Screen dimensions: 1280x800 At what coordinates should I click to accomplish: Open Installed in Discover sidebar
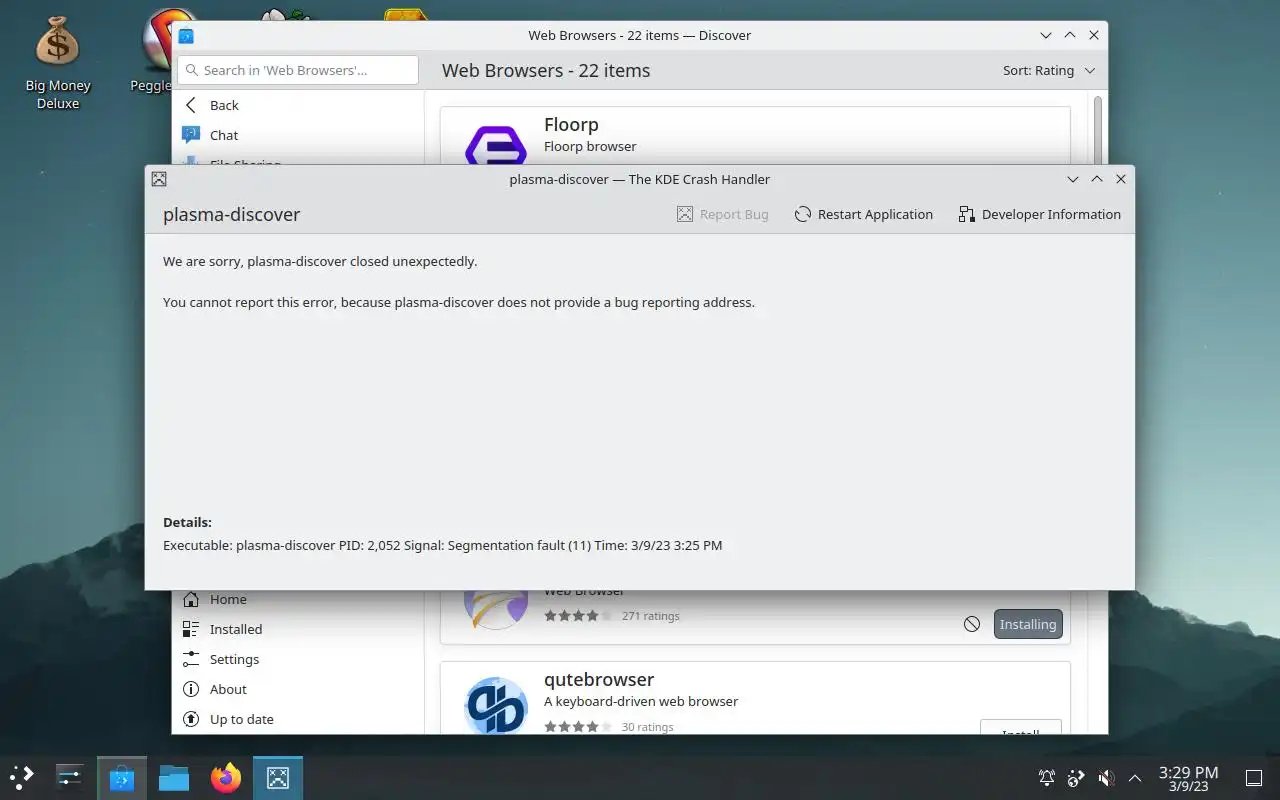point(298,629)
